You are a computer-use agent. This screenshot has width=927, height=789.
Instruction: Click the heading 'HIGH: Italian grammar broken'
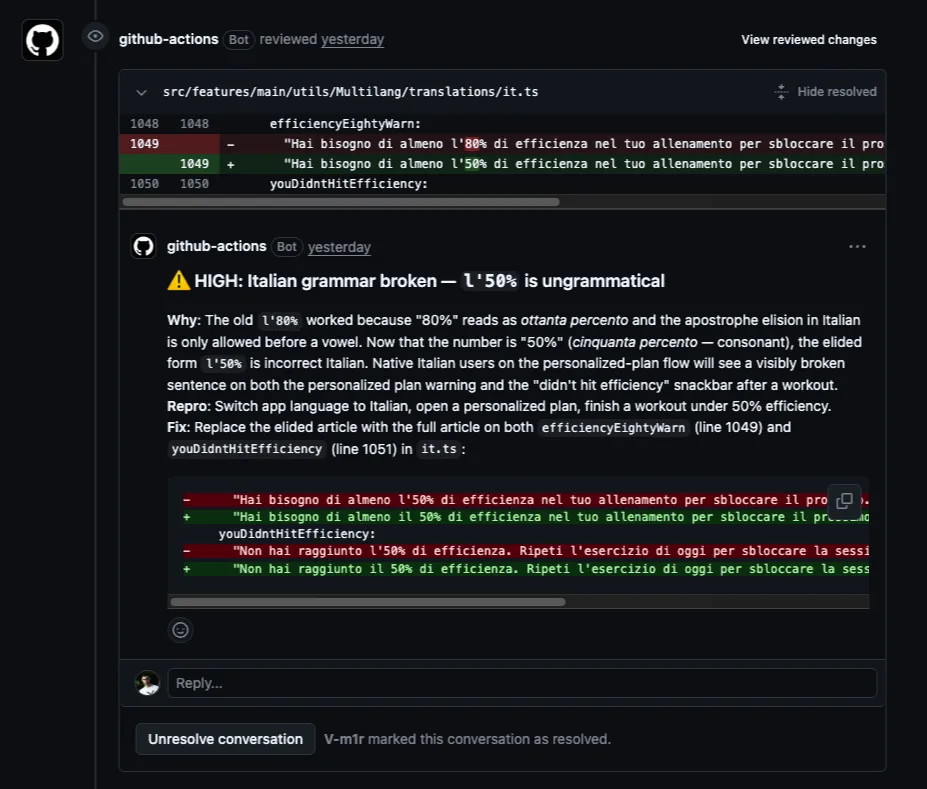pyautogui.click(x=316, y=281)
